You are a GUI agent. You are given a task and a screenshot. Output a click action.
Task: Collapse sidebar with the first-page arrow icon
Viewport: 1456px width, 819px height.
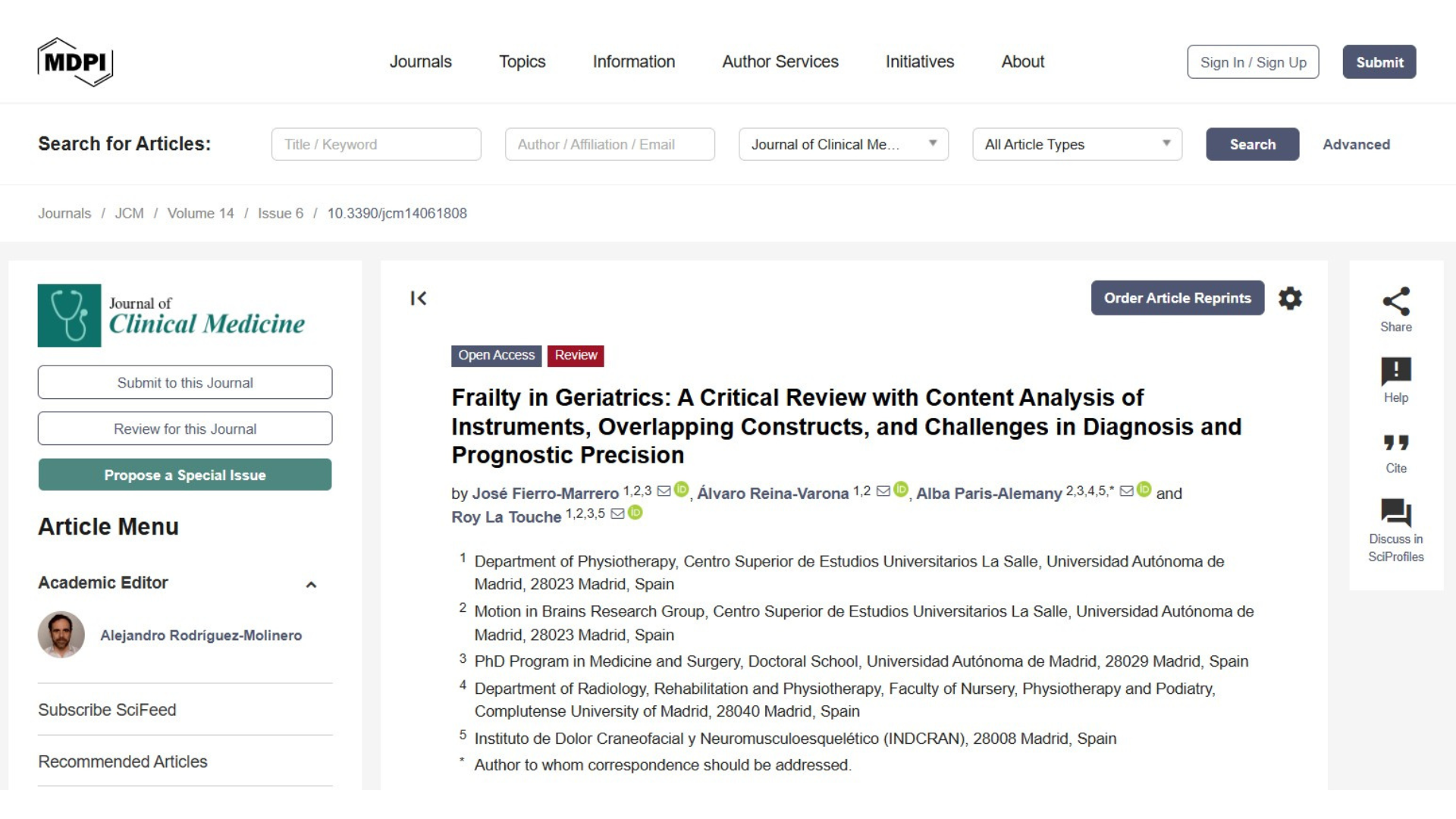[419, 298]
